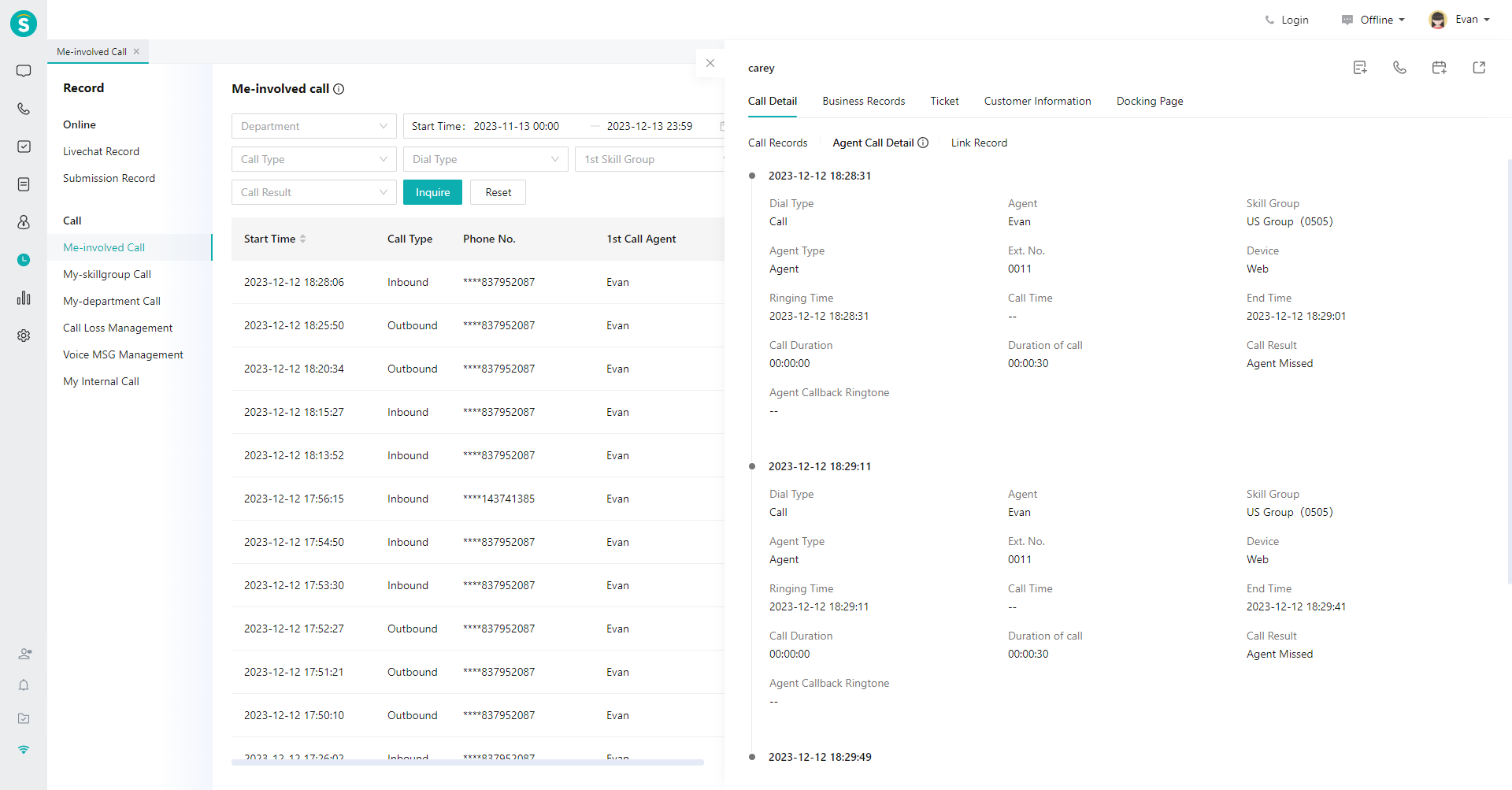Open the settings gear sidebar icon
Viewport: 1512px width, 790px height.
(x=24, y=336)
